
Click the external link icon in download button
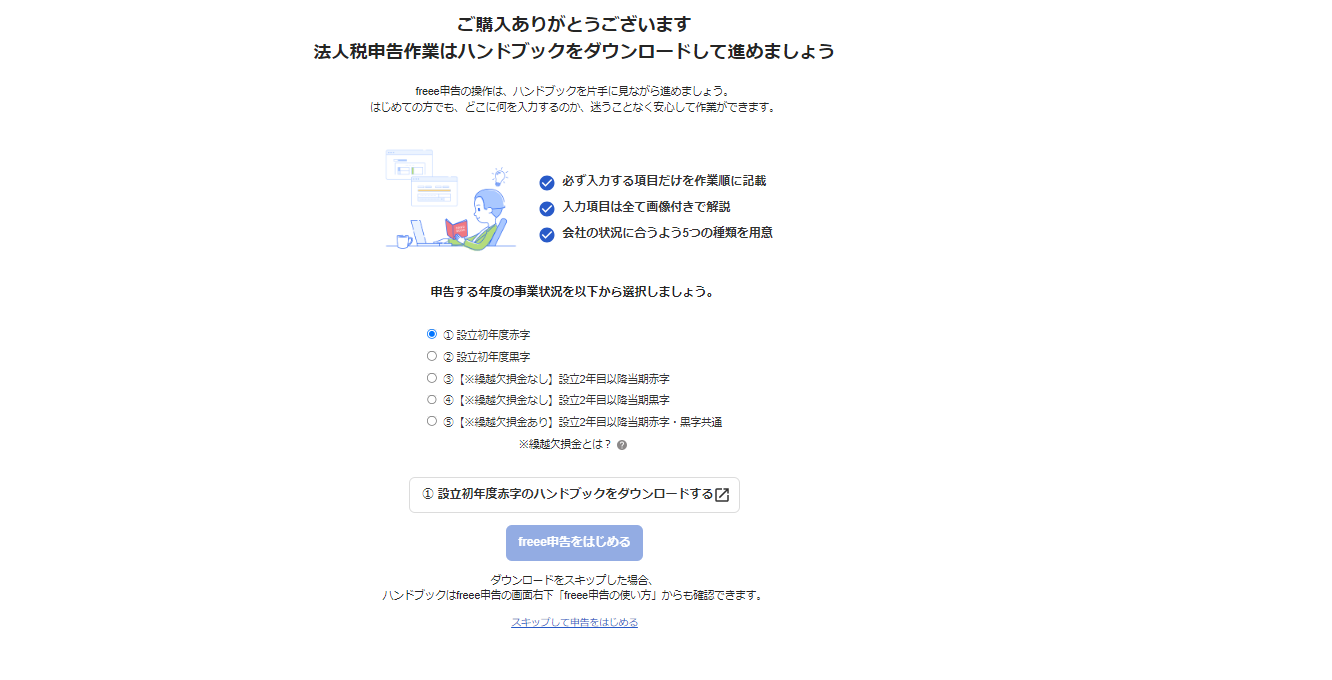[722, 494]
